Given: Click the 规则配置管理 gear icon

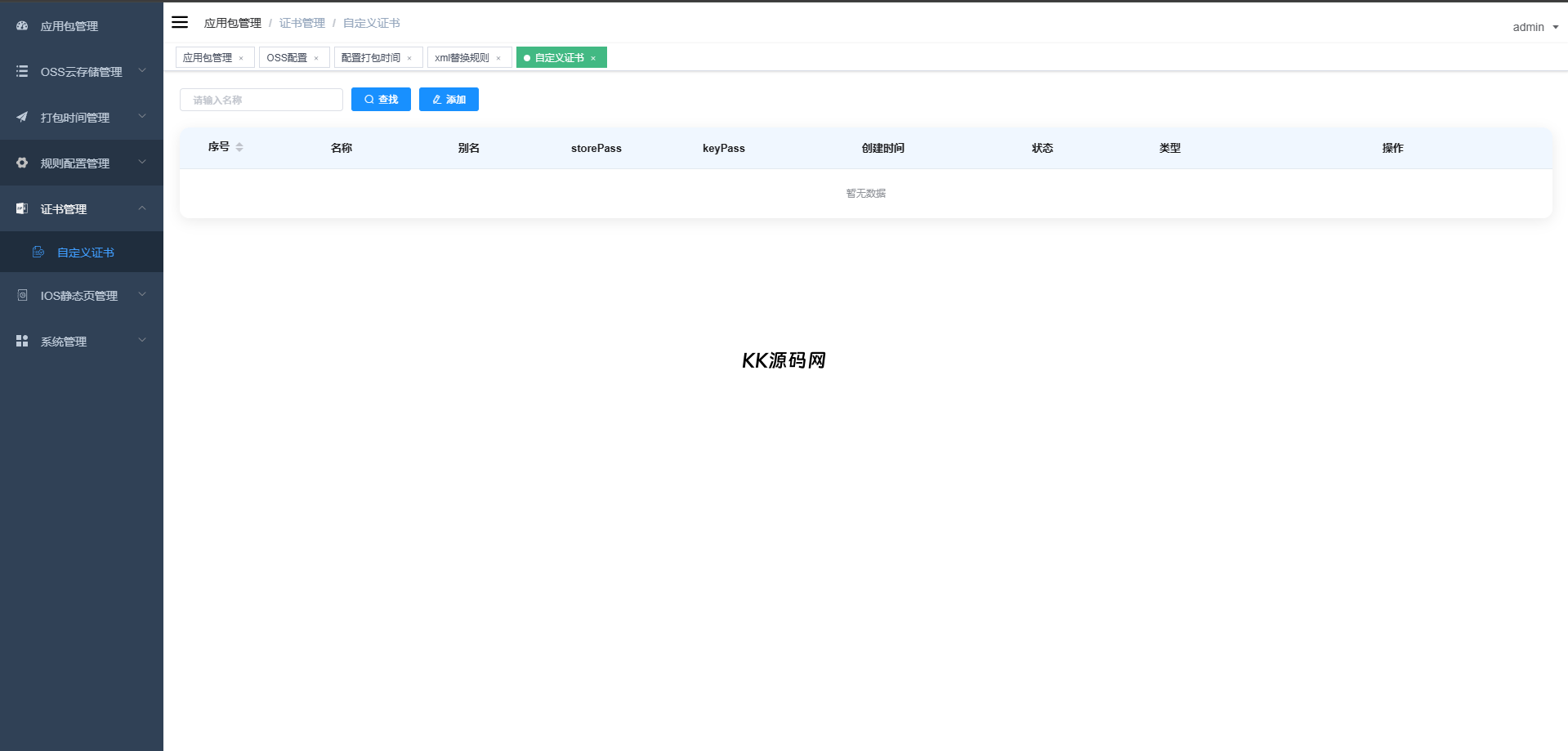Looking at the screenshot, I should pyautogui.click(x=22, y=163).
